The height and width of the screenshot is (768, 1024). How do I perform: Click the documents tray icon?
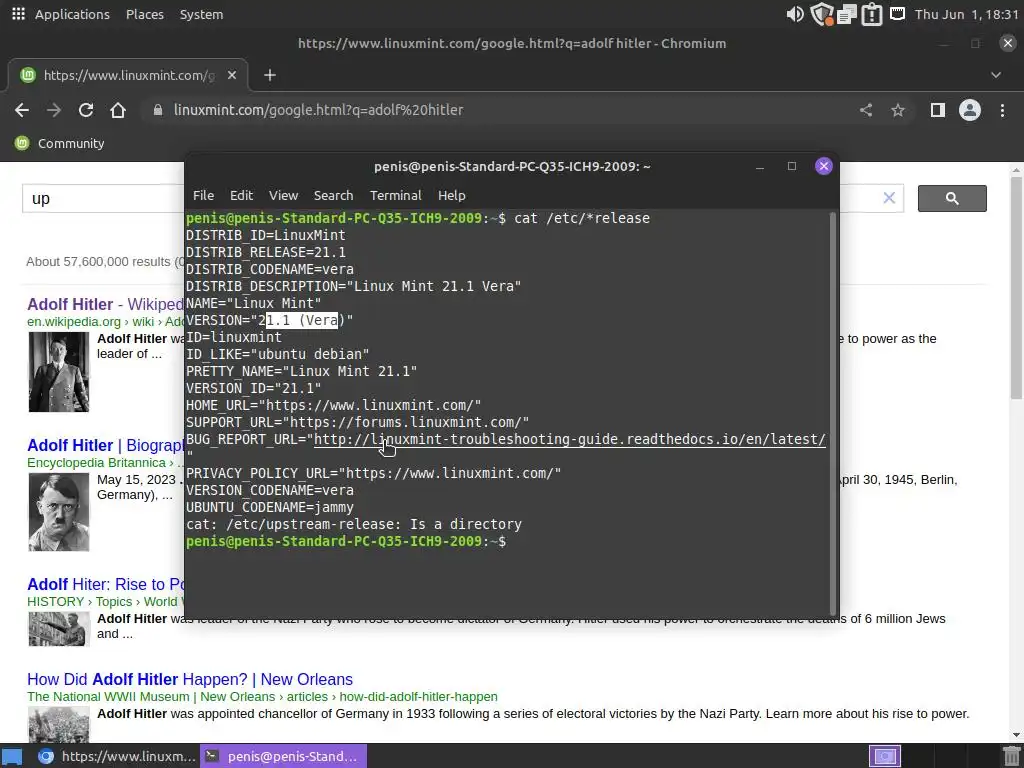(x=846, y=14)
